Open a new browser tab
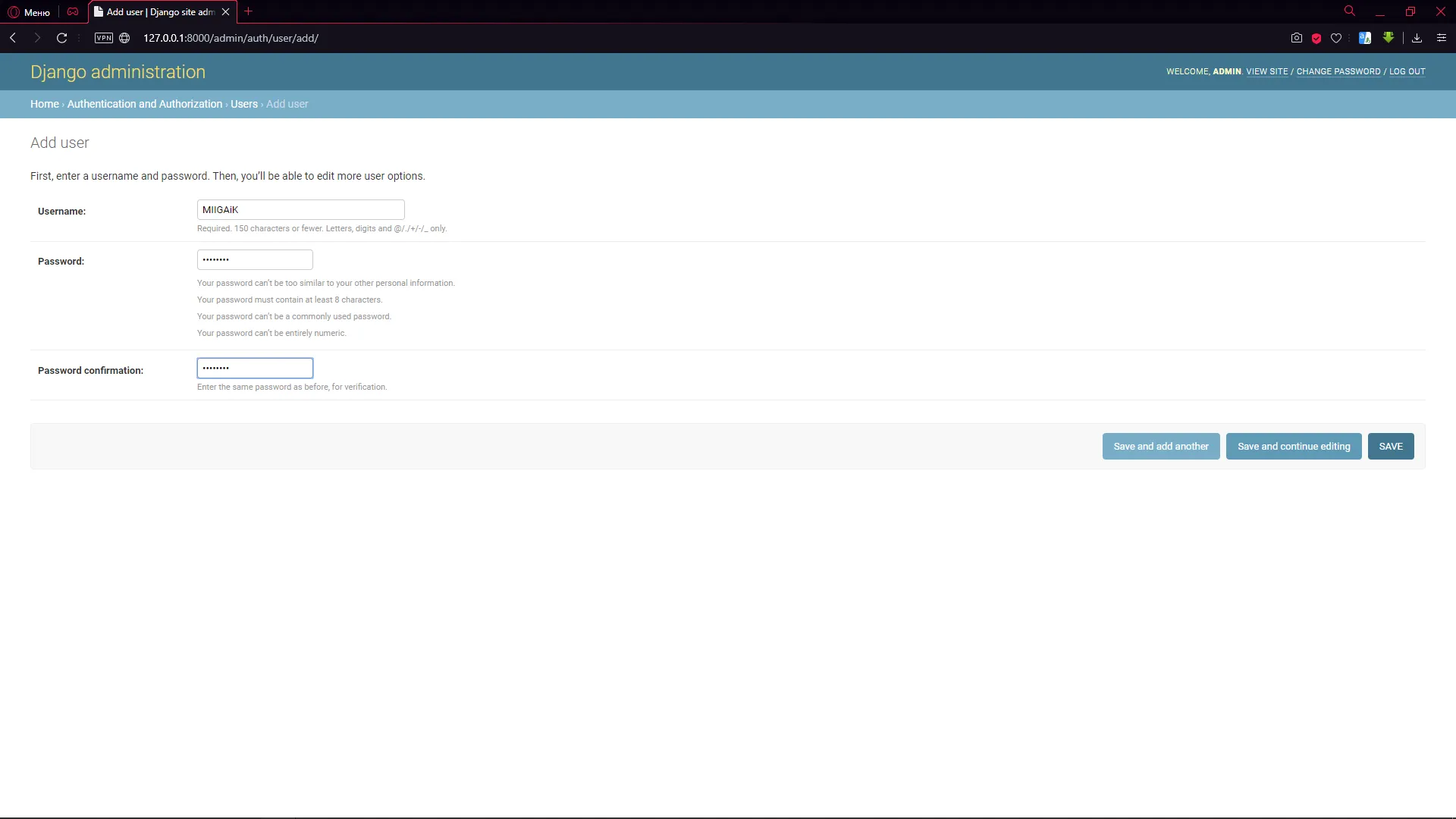 pos(248,11)
